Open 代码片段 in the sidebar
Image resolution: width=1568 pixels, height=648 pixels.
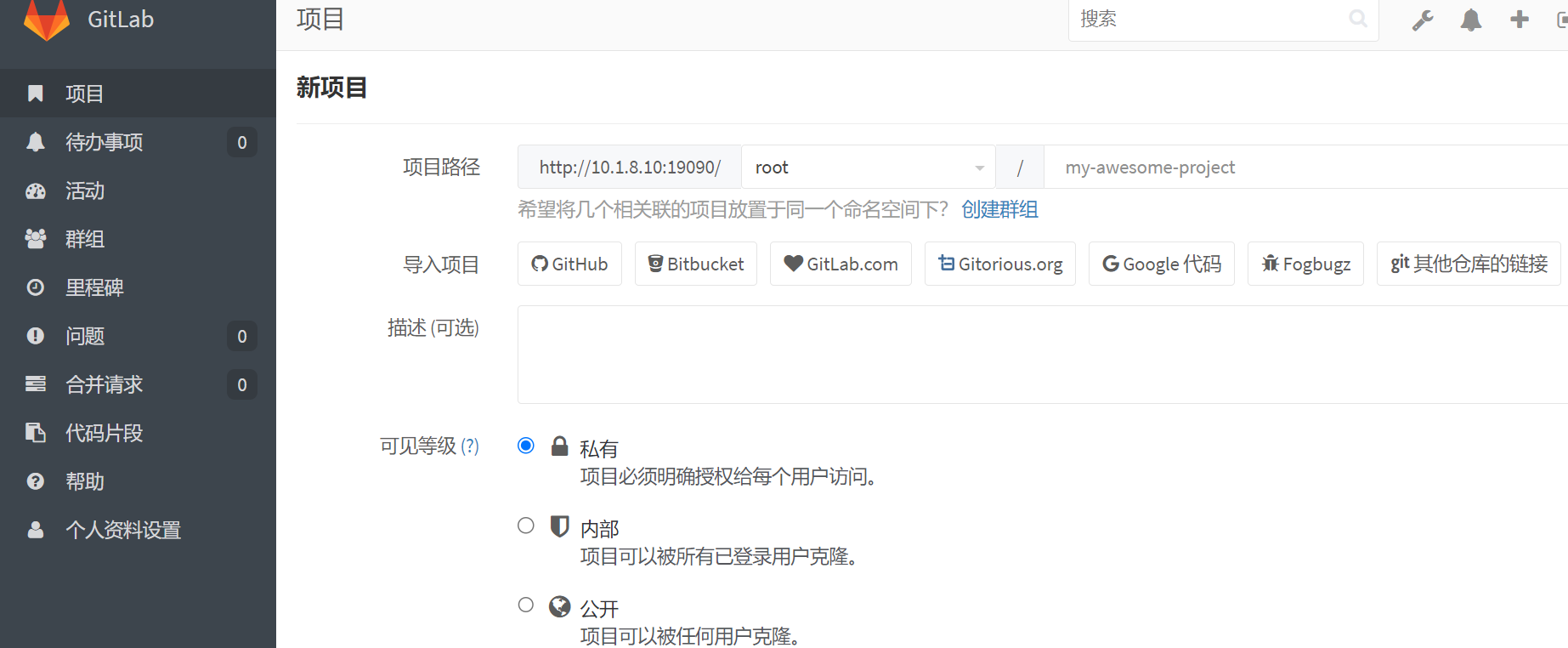coord(138,433)
